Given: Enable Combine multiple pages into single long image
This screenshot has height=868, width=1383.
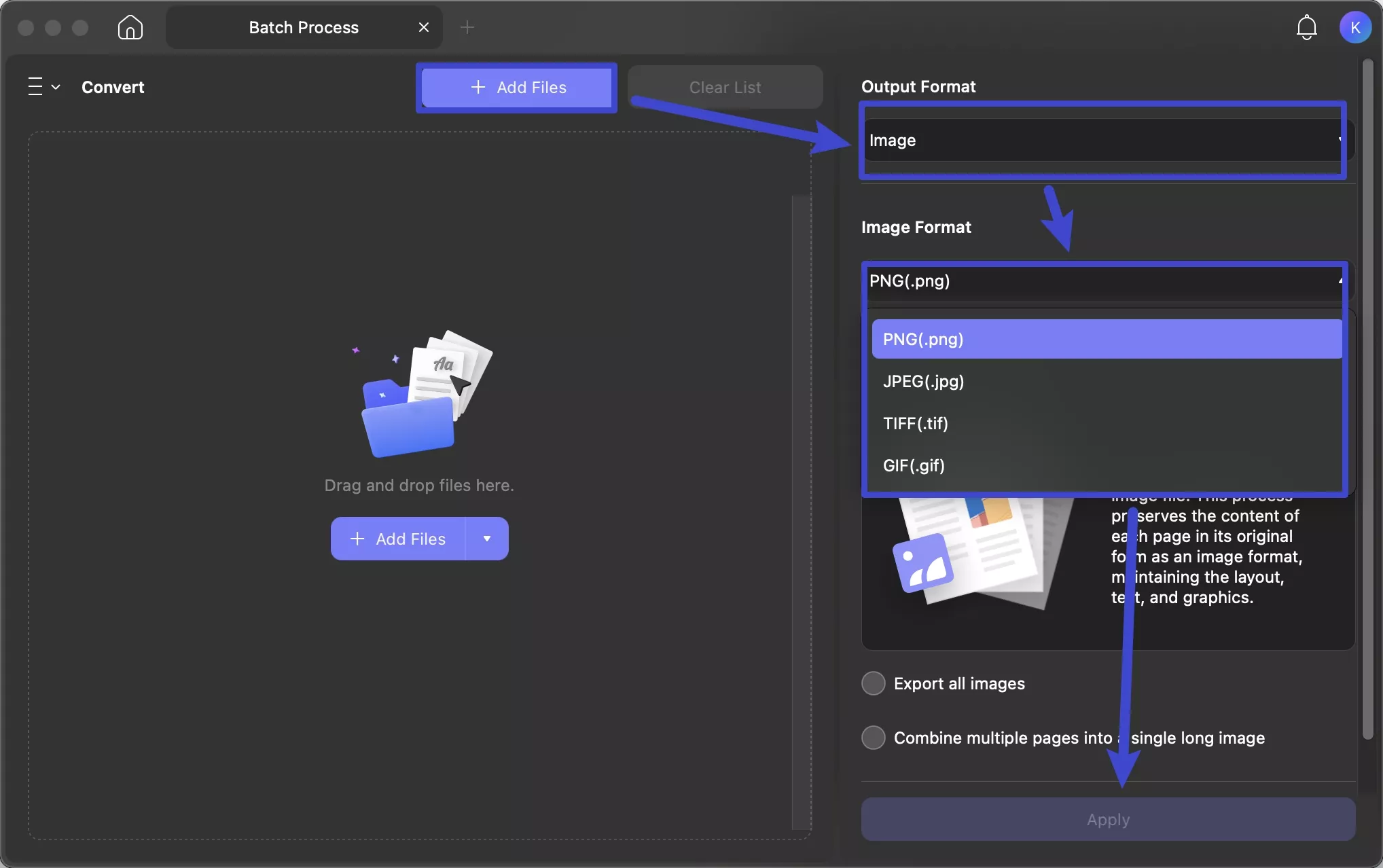Looking at the screenshot, I should point(873,738).
